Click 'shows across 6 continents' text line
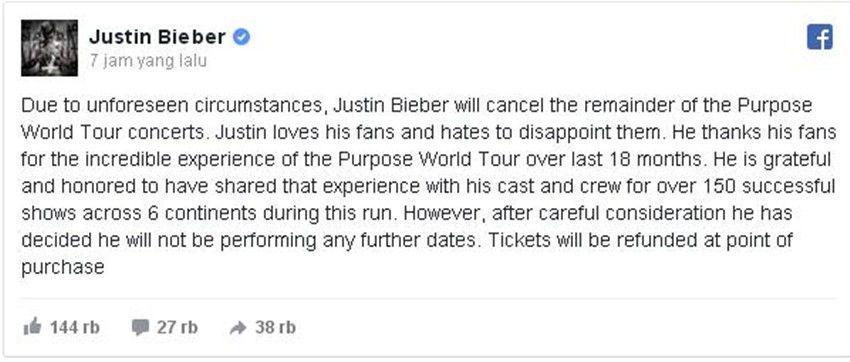 (x=139, y=214)
